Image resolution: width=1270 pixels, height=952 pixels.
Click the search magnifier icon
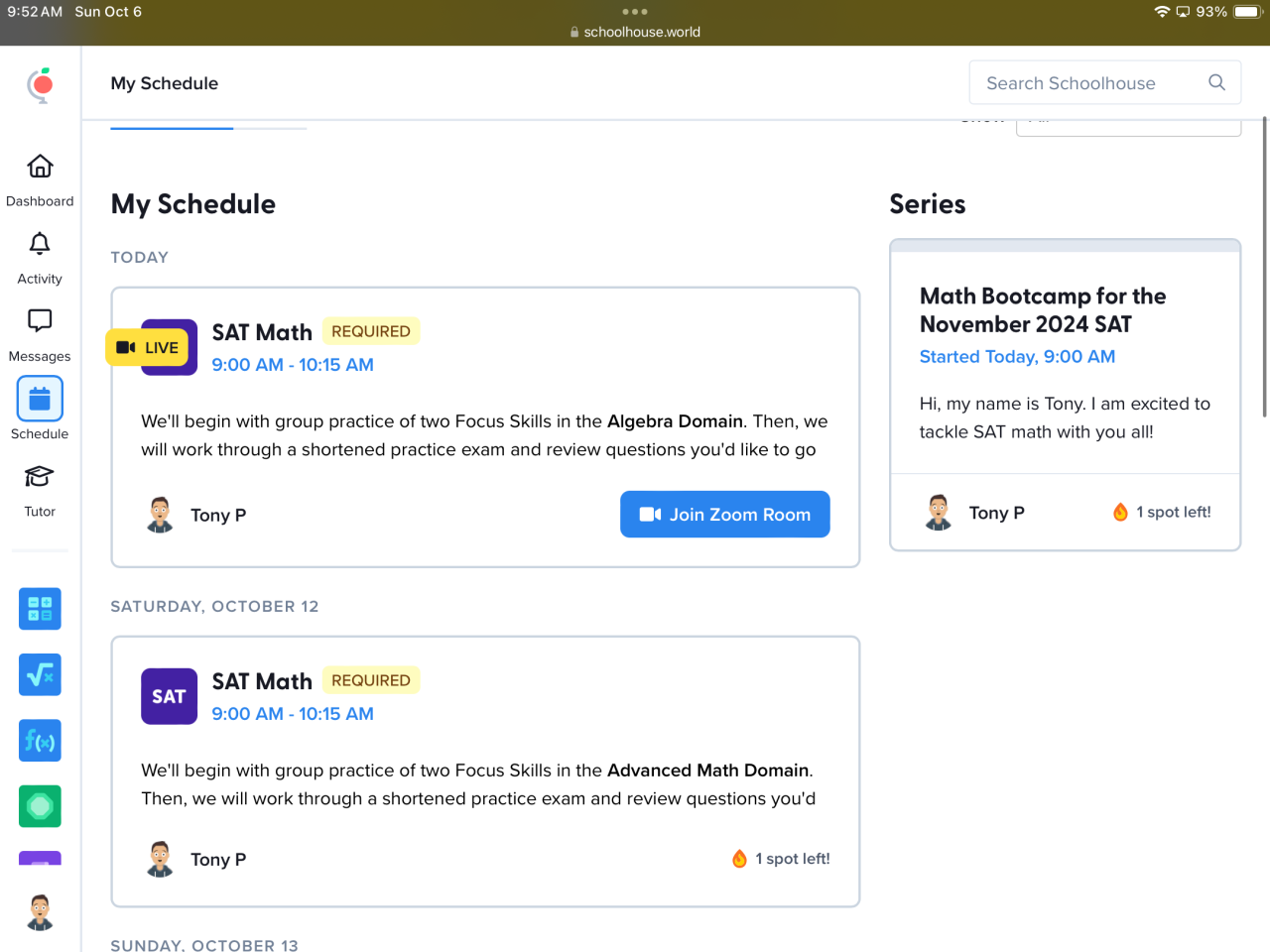(x=1216, y=83)
